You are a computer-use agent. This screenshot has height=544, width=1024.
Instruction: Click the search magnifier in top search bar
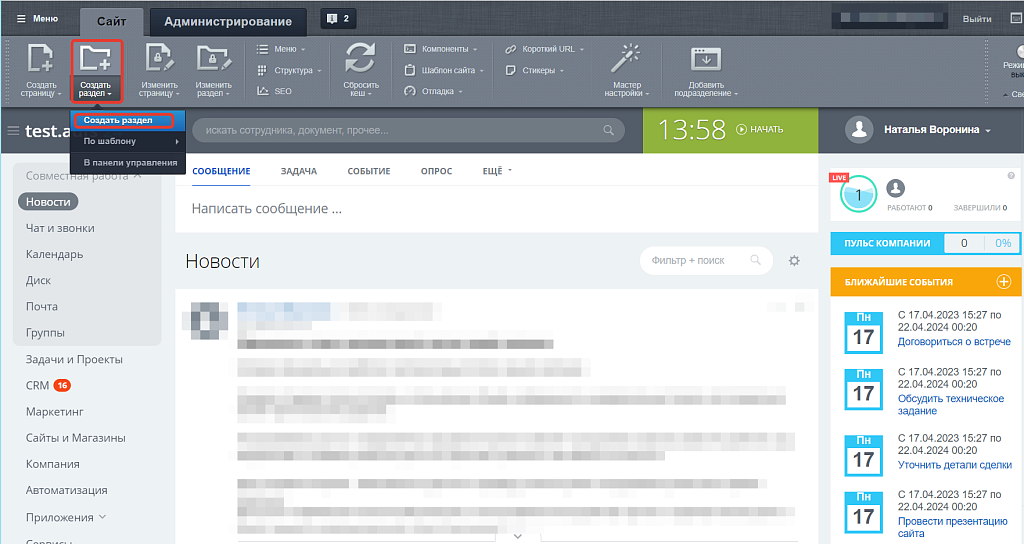pyautogui.click(x=608, y=130)
